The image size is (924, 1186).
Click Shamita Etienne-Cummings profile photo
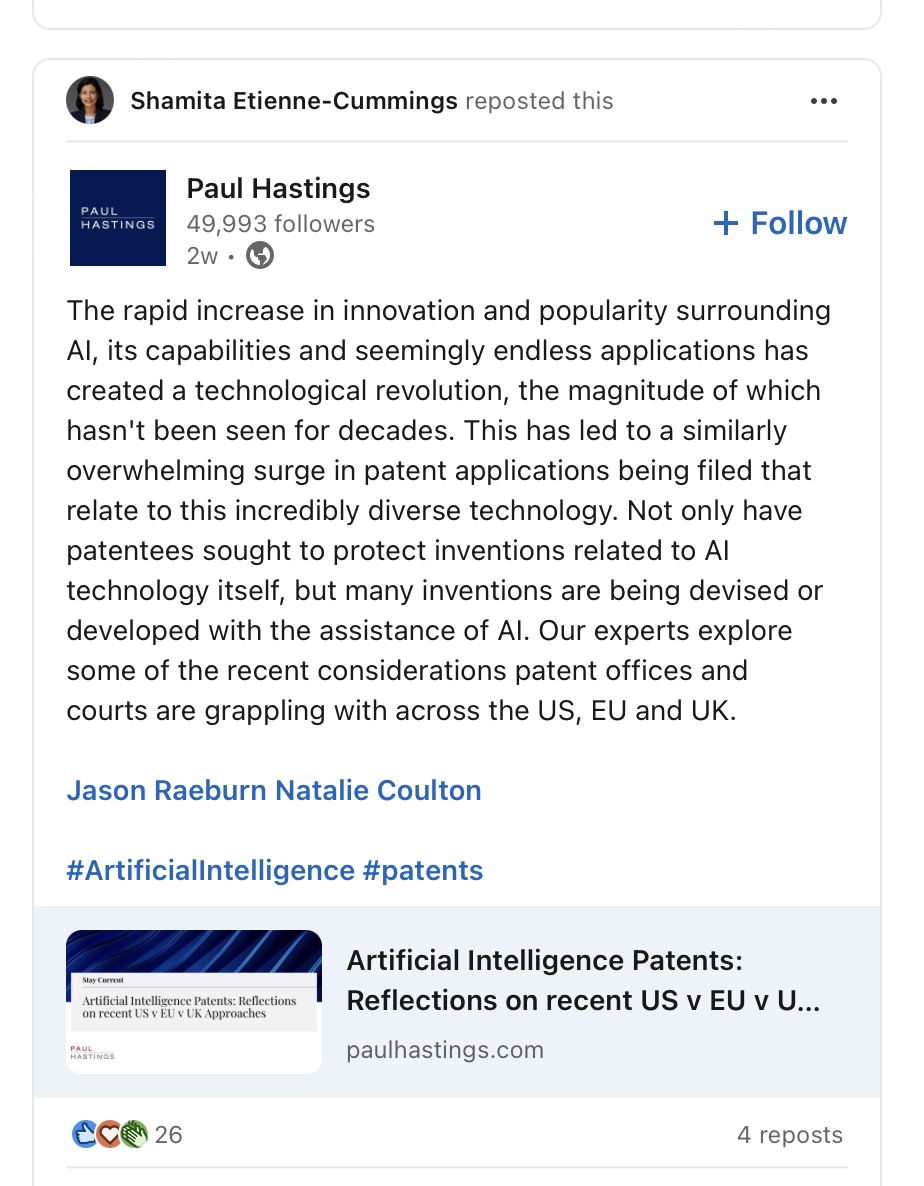(90, 100)
